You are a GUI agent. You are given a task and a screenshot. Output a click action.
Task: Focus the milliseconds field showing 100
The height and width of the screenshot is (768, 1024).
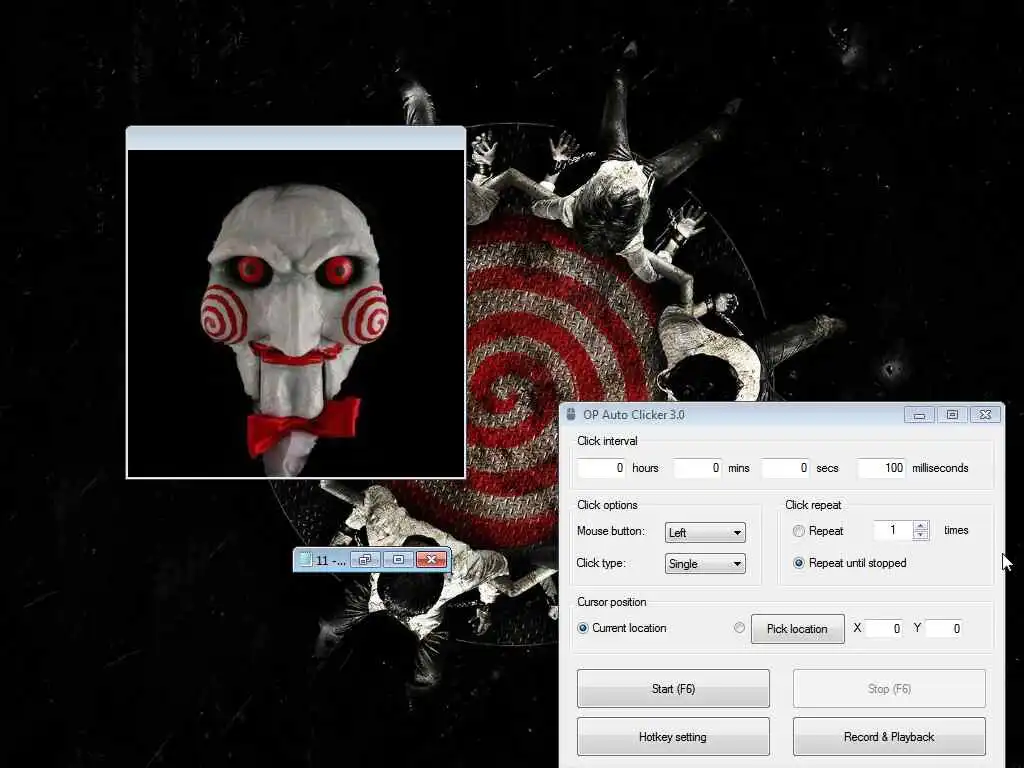point(882,468)
